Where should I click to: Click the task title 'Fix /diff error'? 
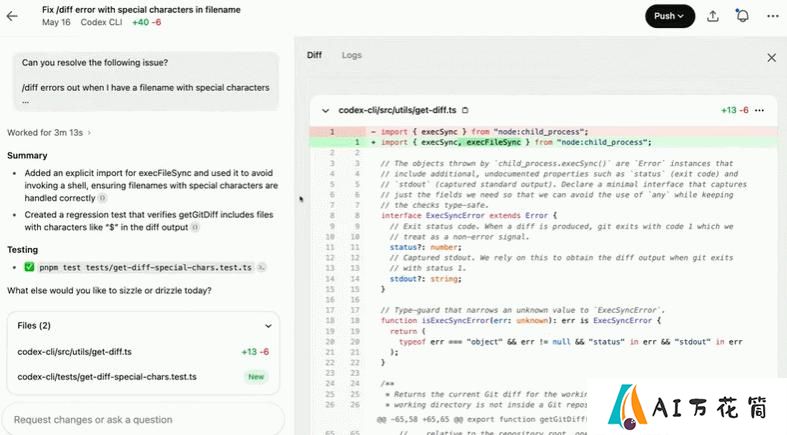141,10
